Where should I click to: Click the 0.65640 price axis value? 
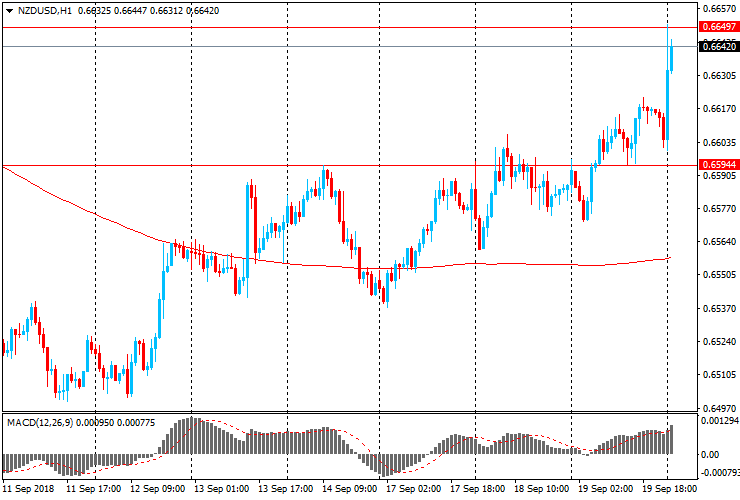(719, 242)
